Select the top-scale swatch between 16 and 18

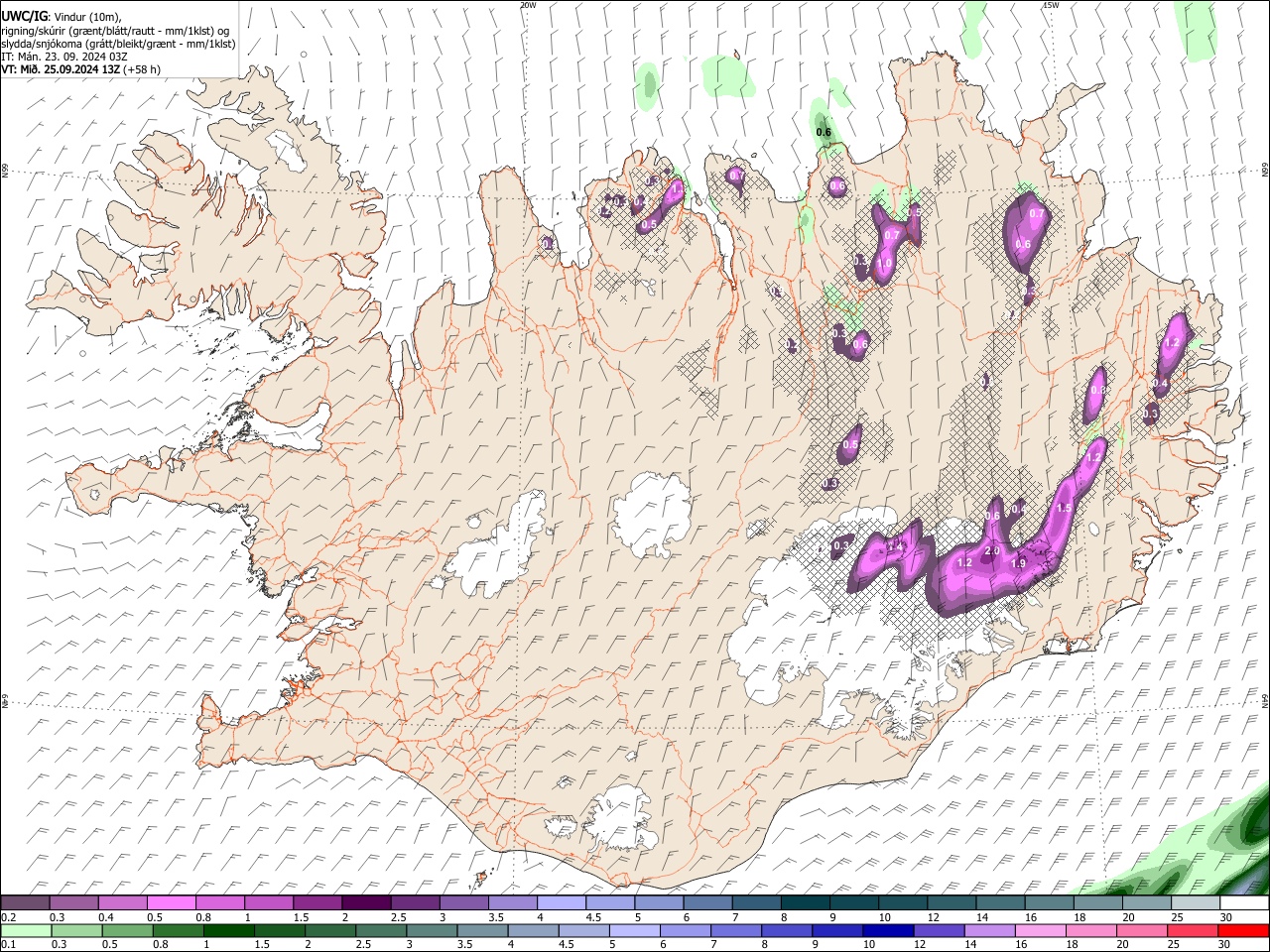coord(1049,903)
